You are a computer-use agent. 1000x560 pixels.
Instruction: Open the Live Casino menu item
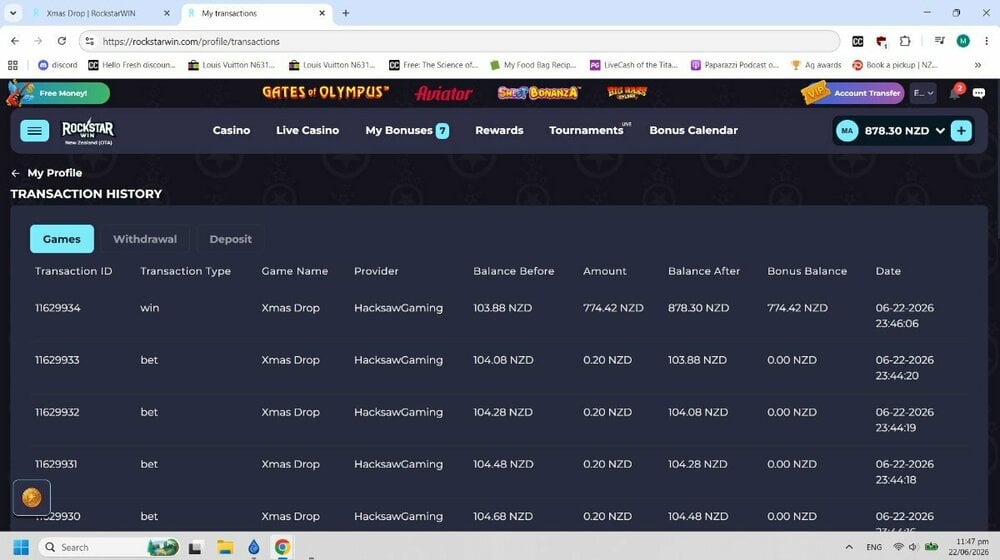click(307, 130)
